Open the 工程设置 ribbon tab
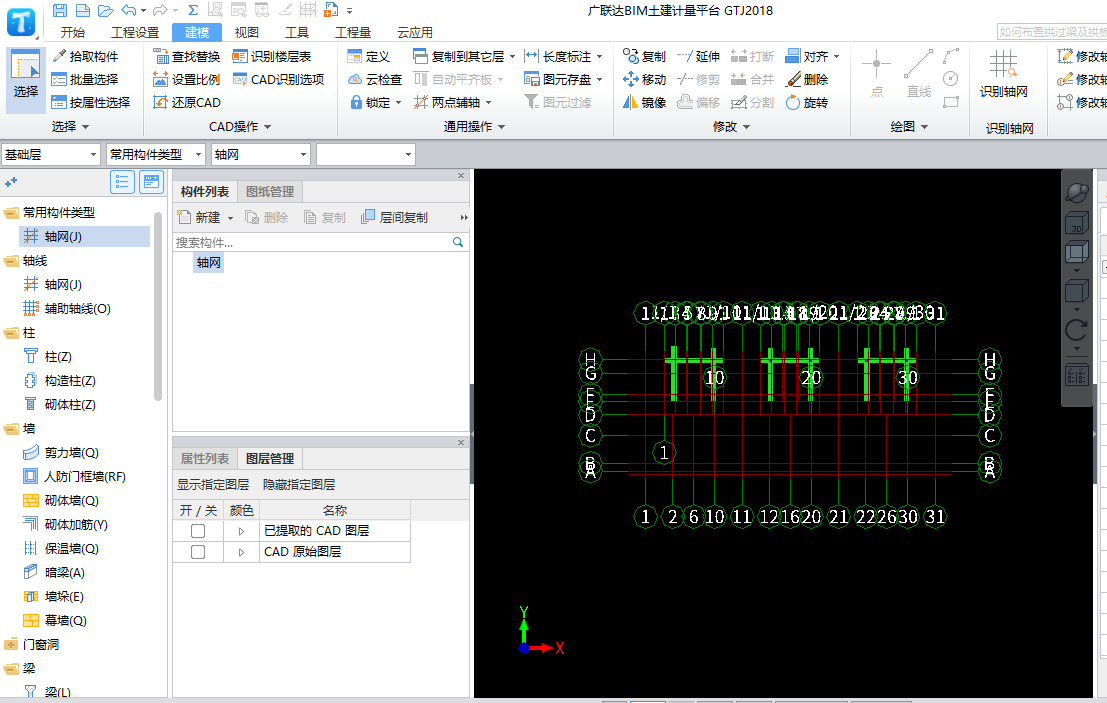 click(135, 32)
